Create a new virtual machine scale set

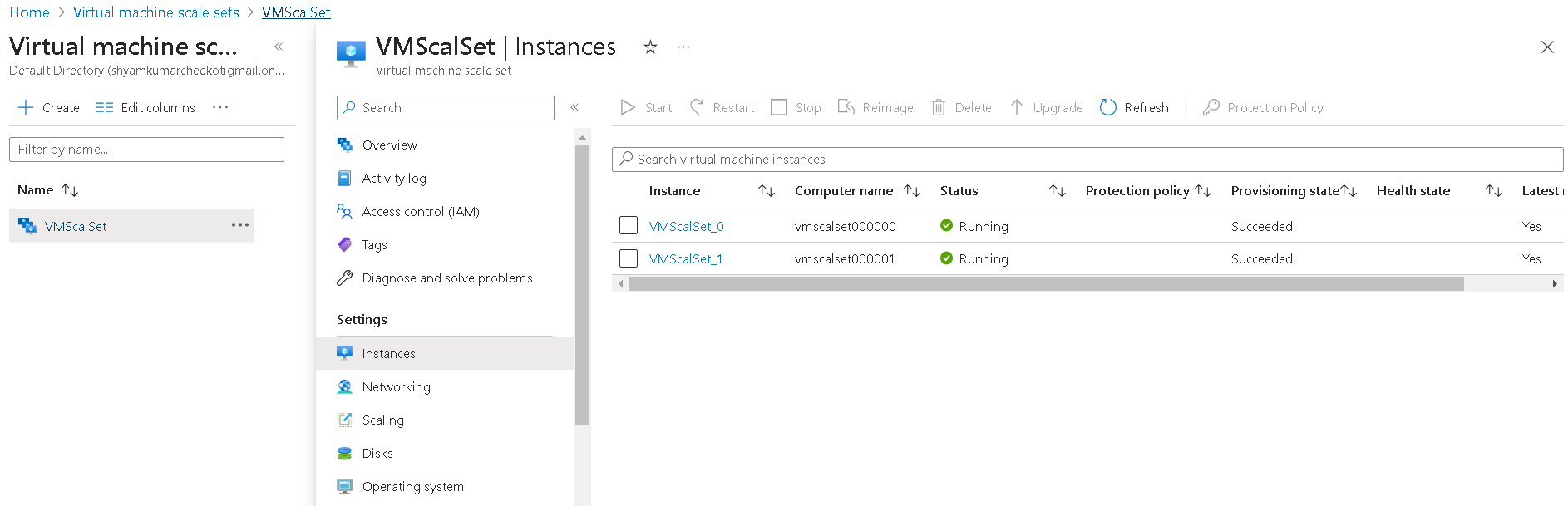click(49, 107)
